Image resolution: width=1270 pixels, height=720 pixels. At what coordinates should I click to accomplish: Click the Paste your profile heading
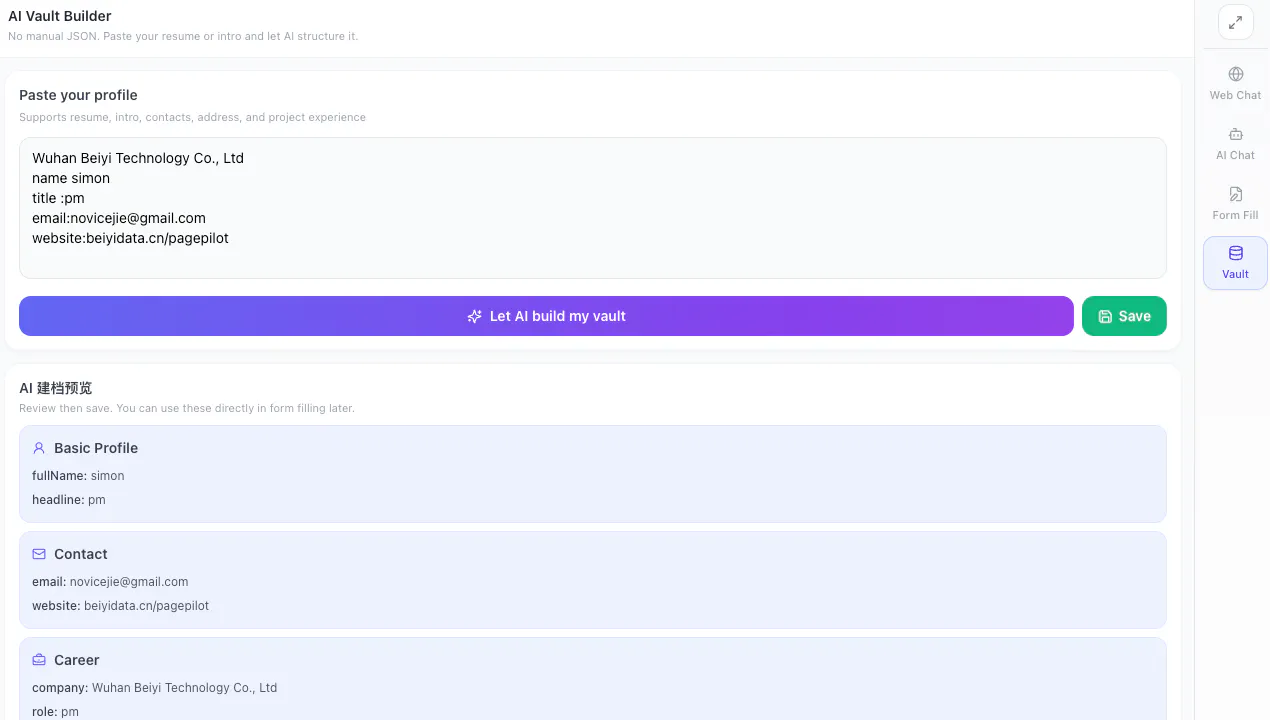78,95
